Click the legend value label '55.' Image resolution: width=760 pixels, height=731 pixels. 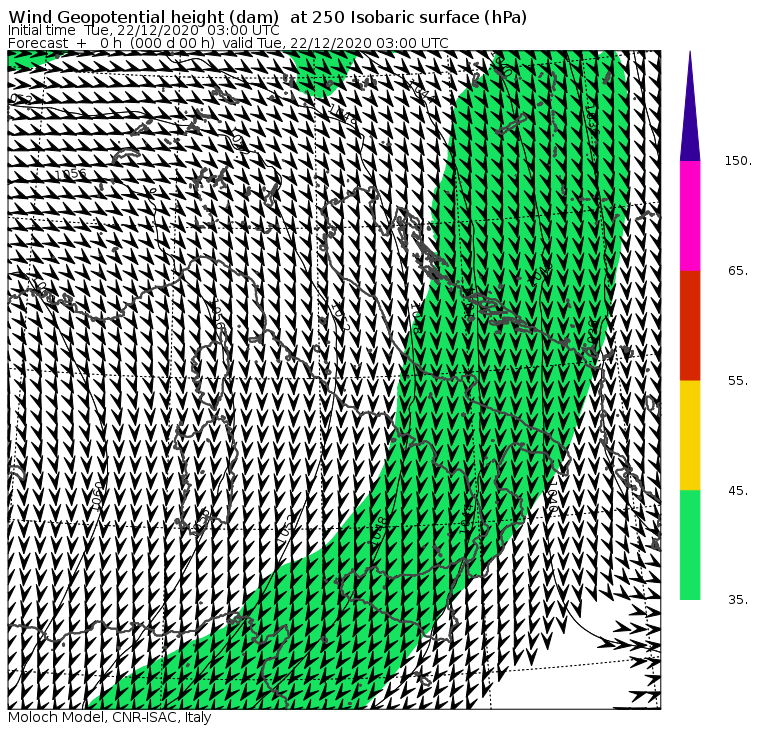[738, 381]
